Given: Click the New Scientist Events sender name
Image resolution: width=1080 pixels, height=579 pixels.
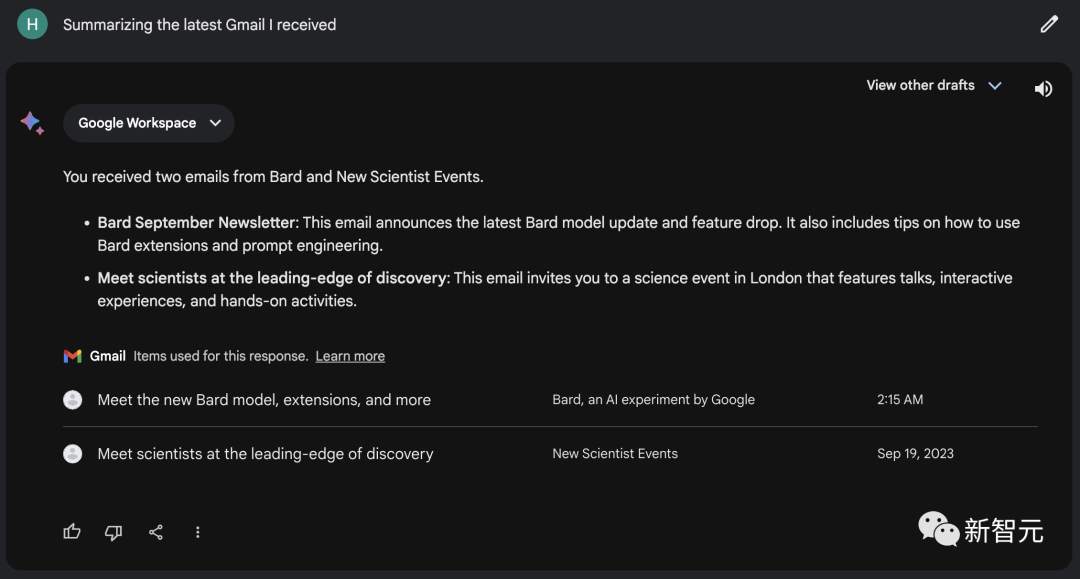Looking at the screenshot, I should (615, 454).
